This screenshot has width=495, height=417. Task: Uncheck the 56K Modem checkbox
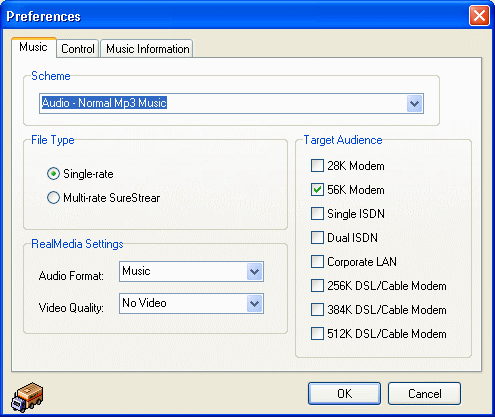pyautogui.click(x=317, y=190)
